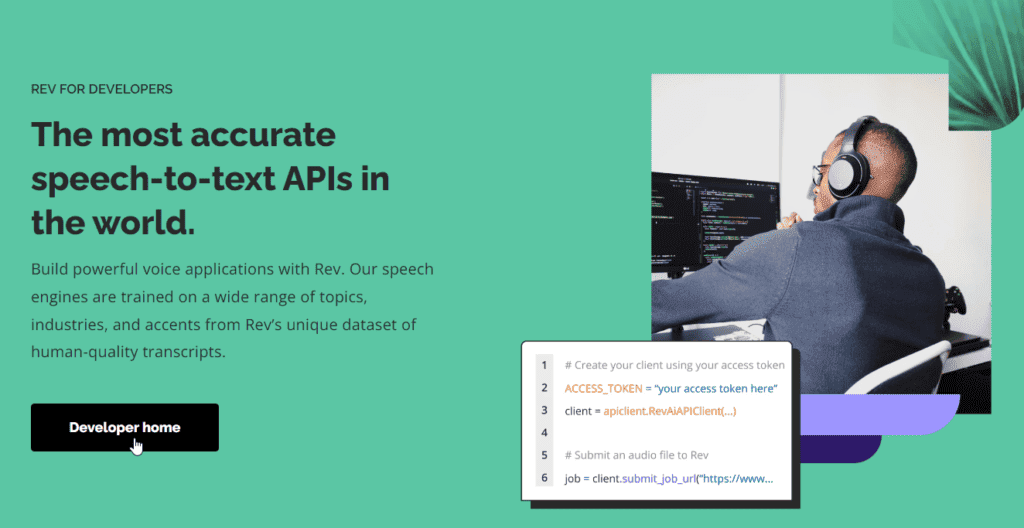Click the headline 'The most accurate speech-to-text APIs'
Viewport: 1024px width, 528px height.
[210, 178]
